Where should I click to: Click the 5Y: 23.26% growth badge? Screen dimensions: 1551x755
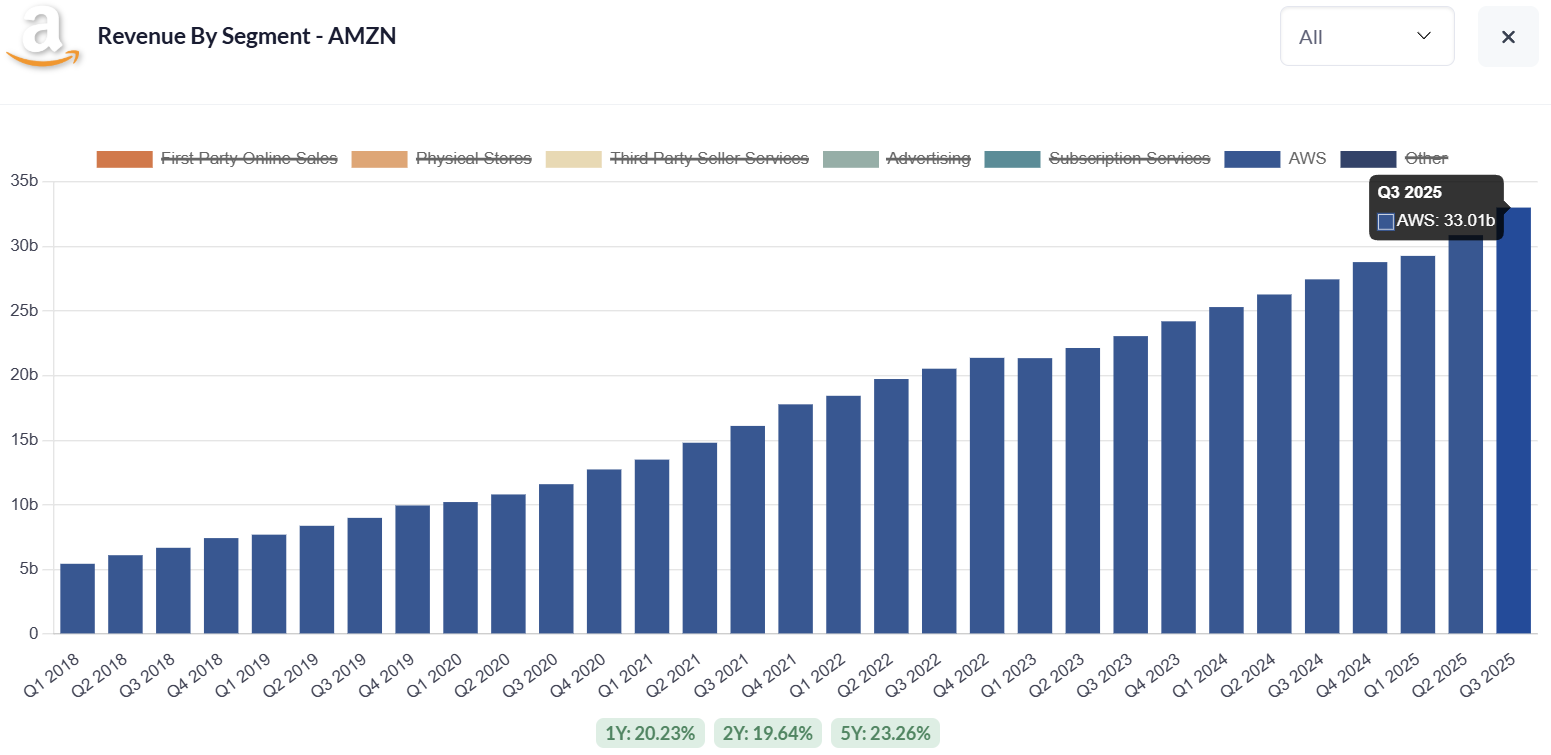[886, 733]
